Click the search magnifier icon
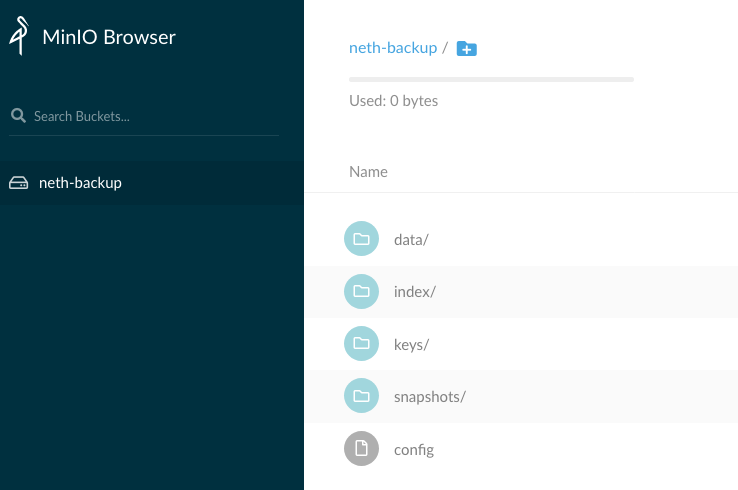The width and height of the screenshot is (738, 490). point(18,115)
